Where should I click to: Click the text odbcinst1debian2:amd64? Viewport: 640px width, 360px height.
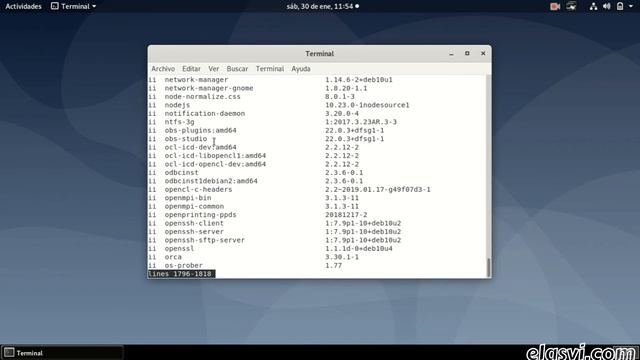click(211, 181)
